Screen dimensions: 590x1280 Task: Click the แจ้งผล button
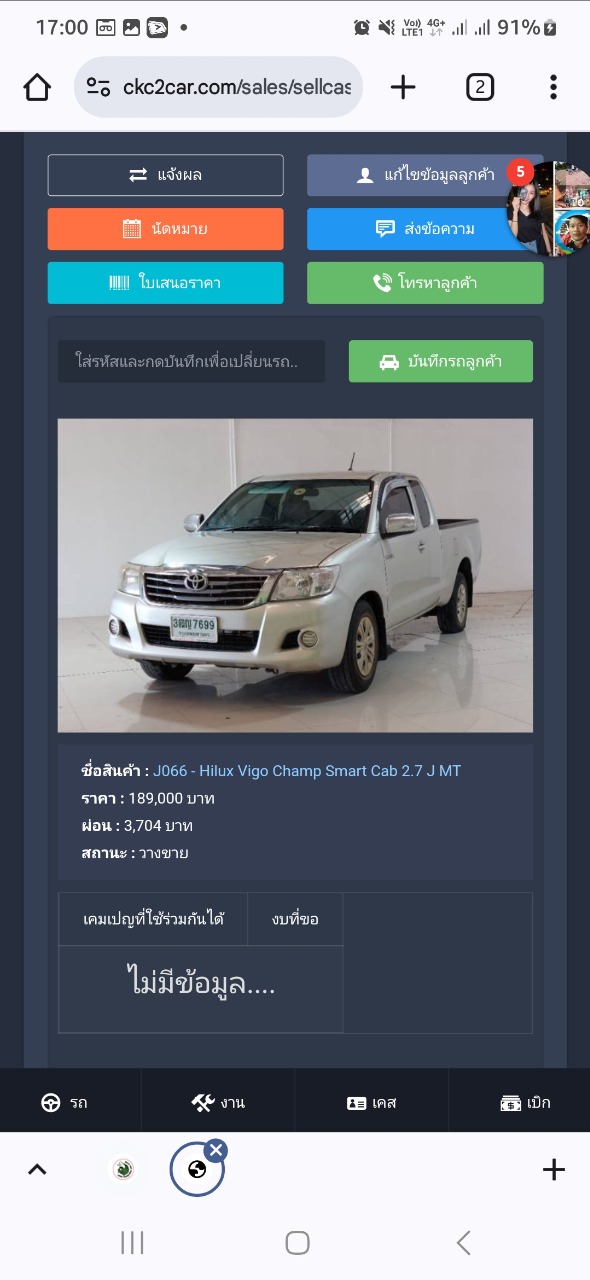(166, 175)
